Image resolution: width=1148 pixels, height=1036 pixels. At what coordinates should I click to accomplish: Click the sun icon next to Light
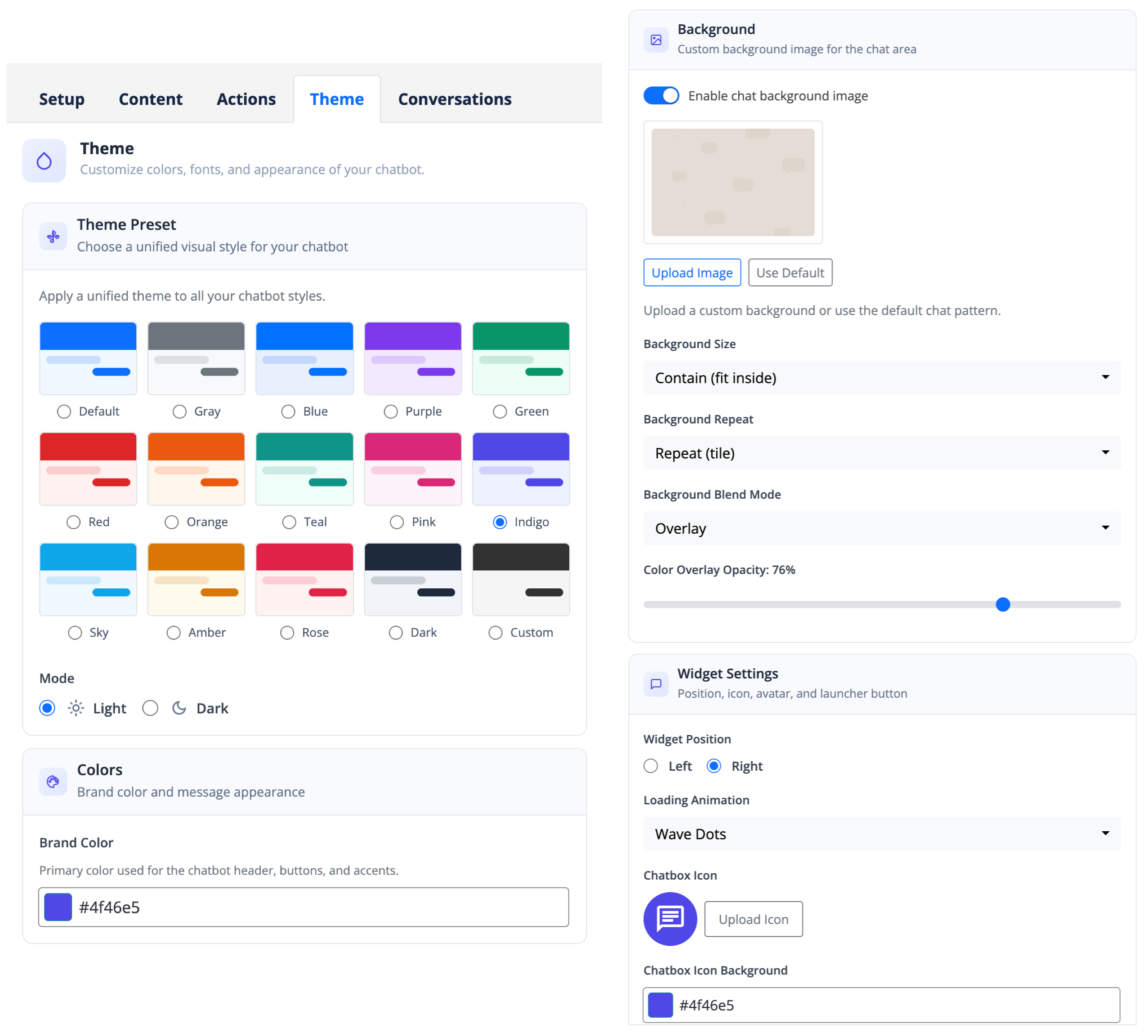click(x=75, y=708)
